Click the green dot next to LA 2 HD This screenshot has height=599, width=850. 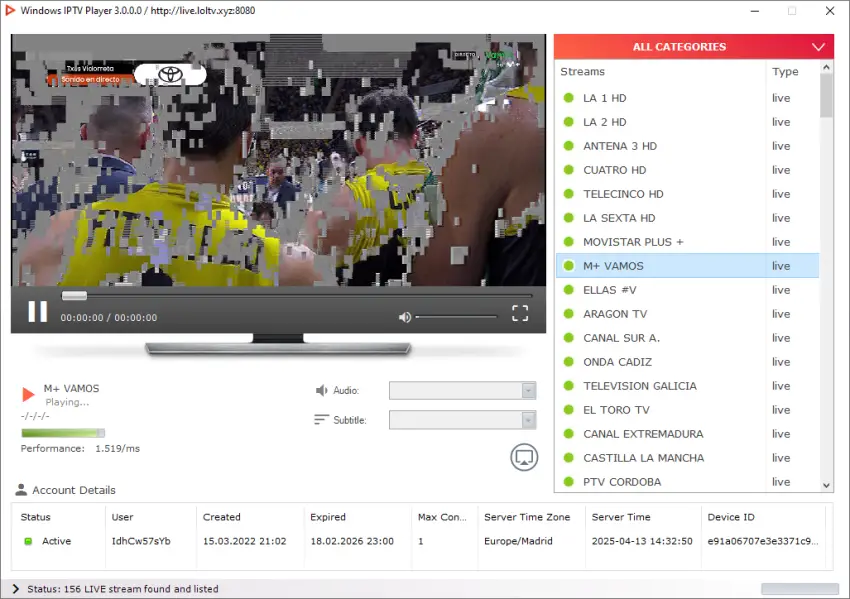[569, 121]
